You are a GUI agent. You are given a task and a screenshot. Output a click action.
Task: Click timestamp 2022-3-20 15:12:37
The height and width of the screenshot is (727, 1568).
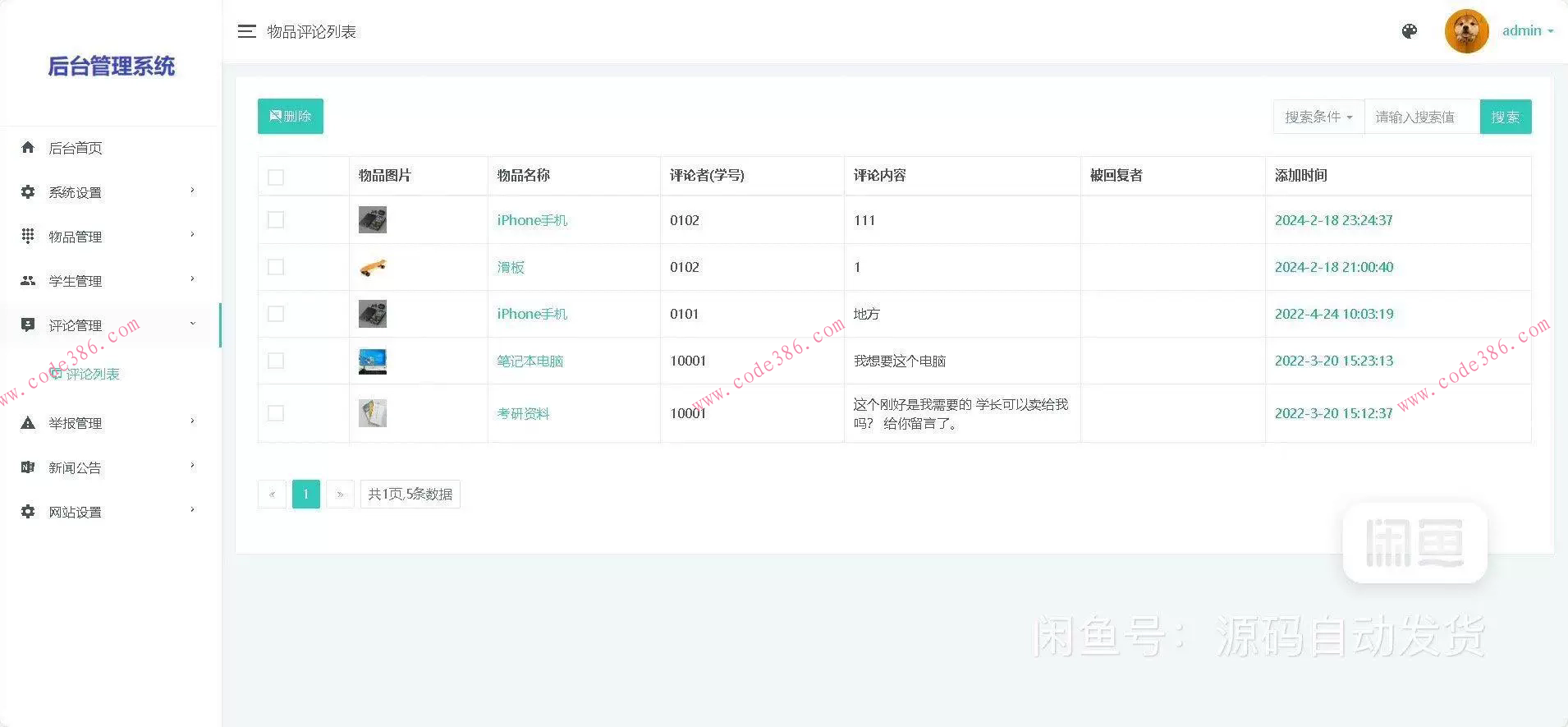(1334, 413)
